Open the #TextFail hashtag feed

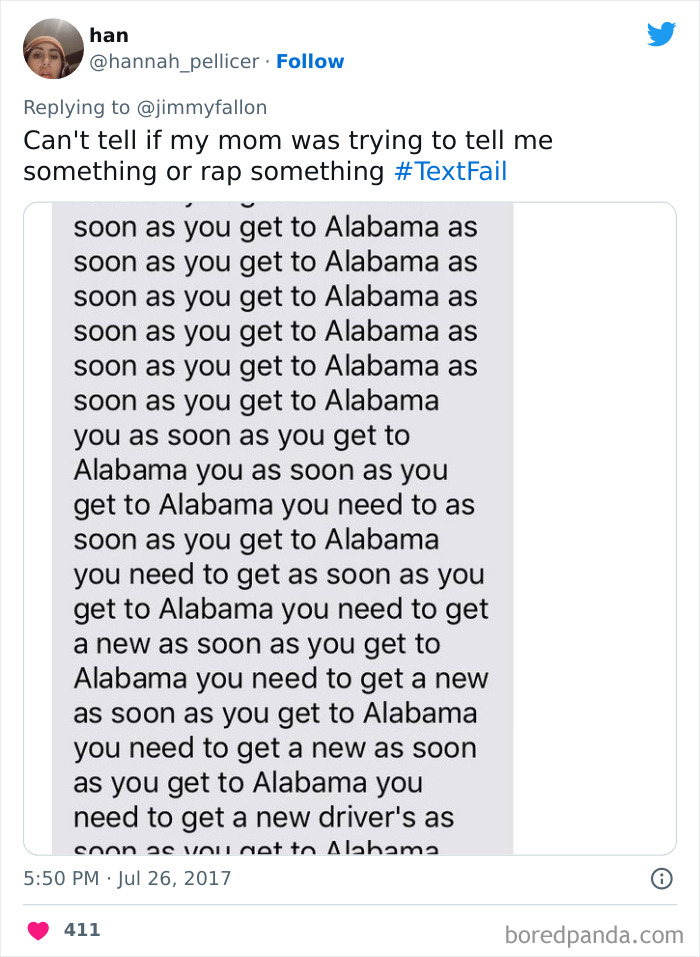click(452, 171)
